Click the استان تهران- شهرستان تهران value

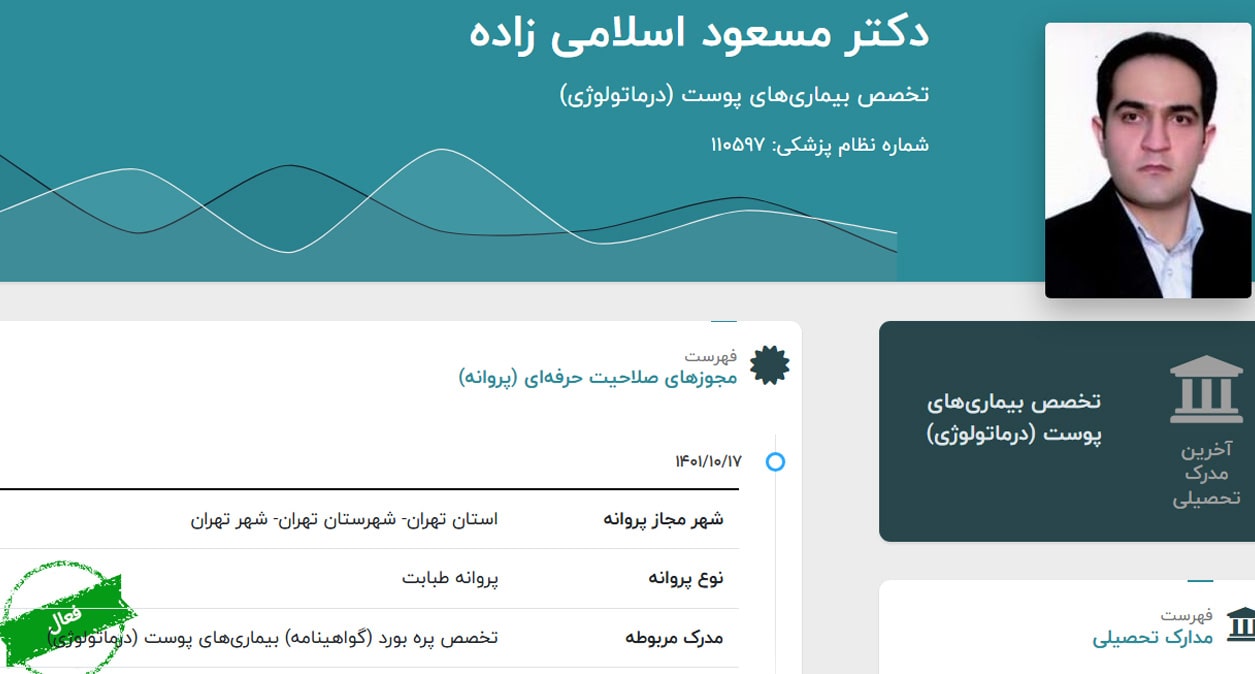(344, 519)
